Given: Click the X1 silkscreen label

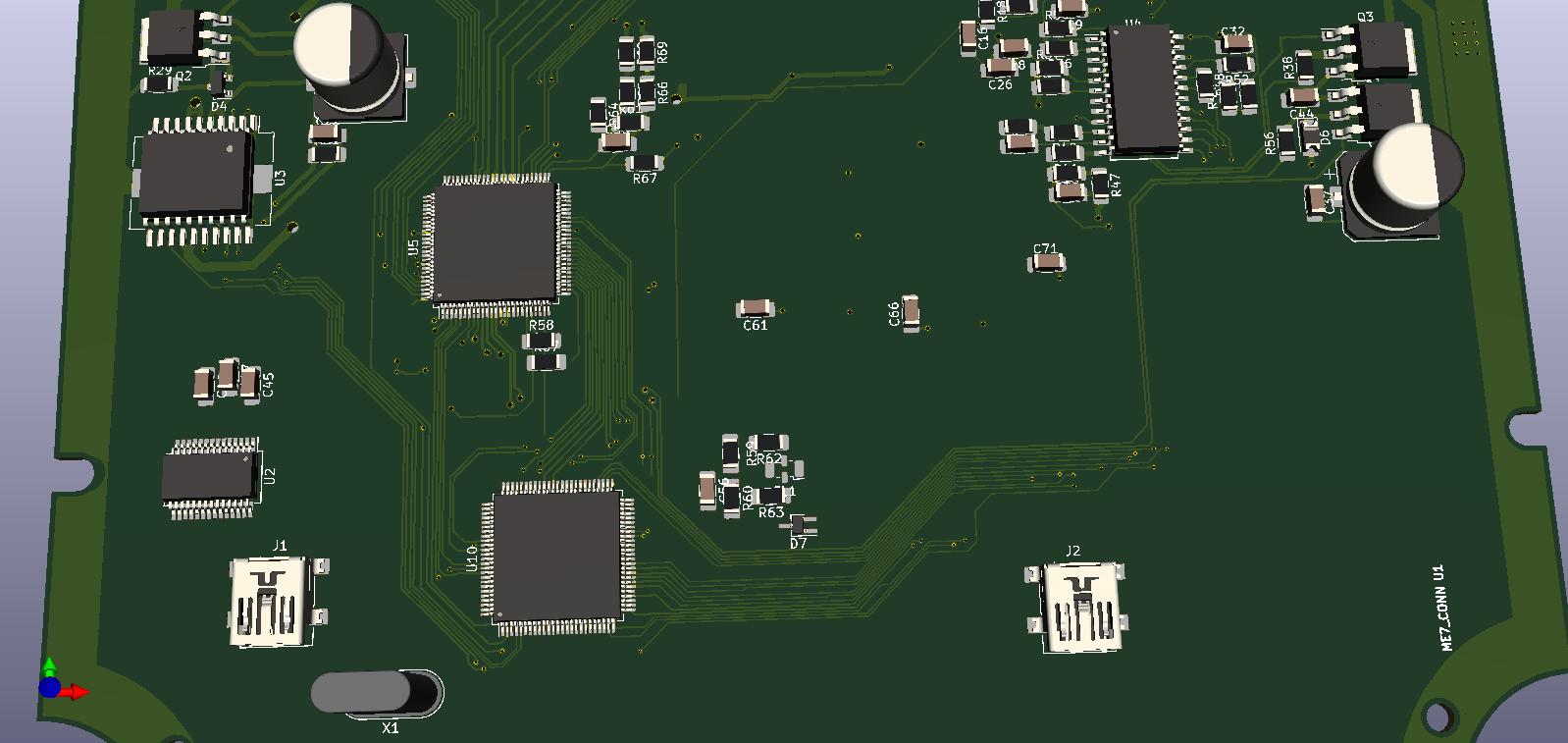Looking at the screenshot, I should [x=391, y=728].
